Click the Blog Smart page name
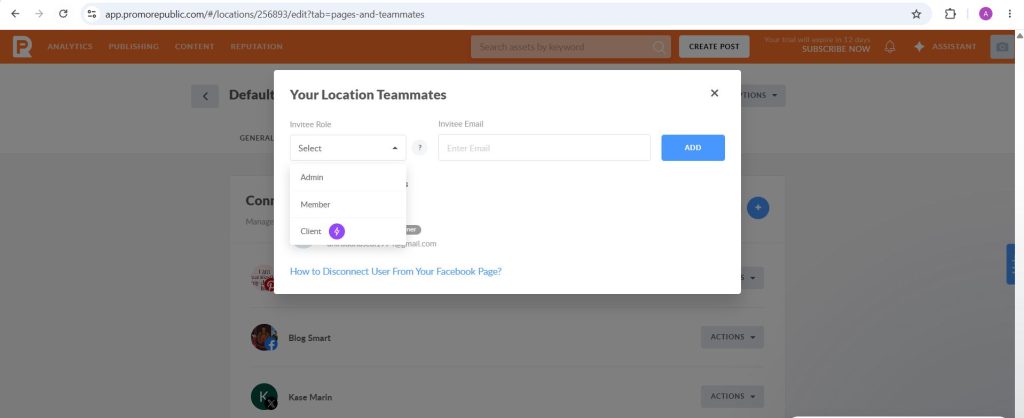Image resolution: width=1024 pixels, height=418 pixels. point(310,338)
